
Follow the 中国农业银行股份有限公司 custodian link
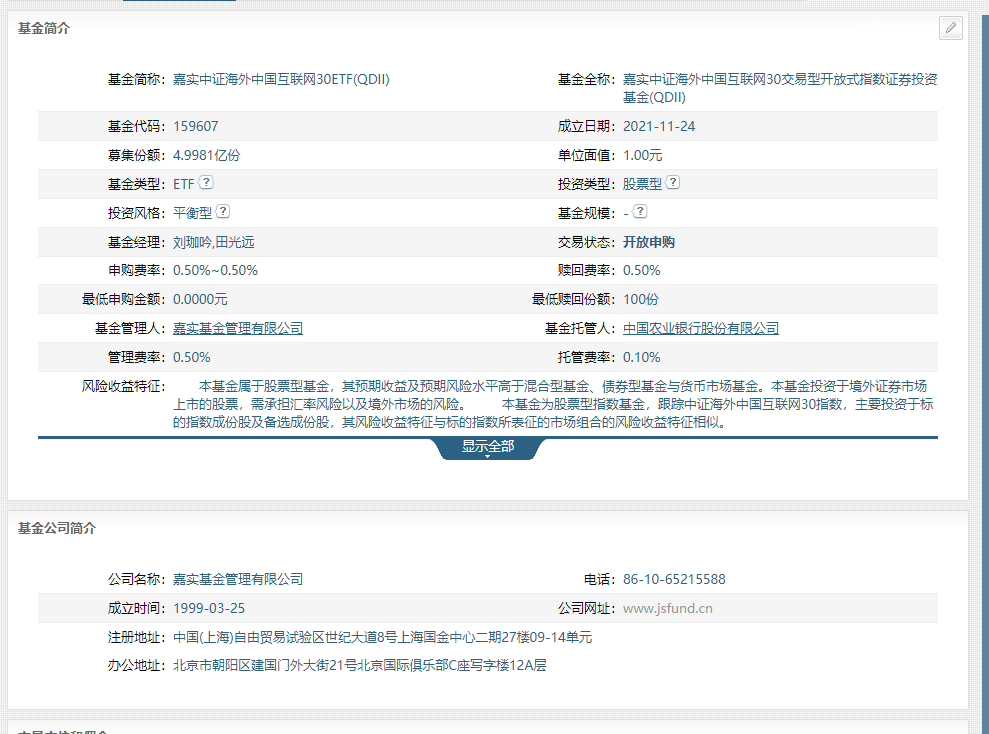pos(701,329)
